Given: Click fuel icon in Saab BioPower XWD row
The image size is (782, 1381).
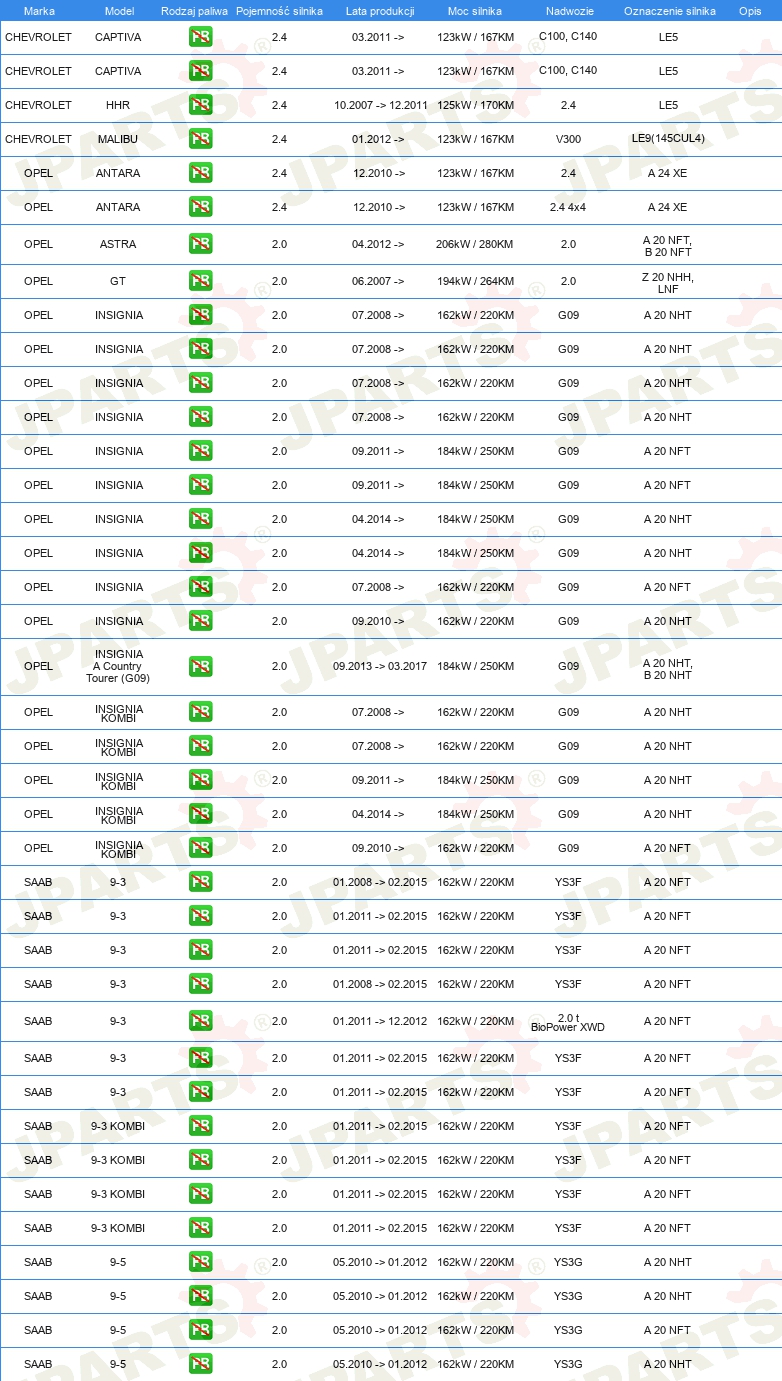Looking at the screenshot, I should [x=200, y=1021].
